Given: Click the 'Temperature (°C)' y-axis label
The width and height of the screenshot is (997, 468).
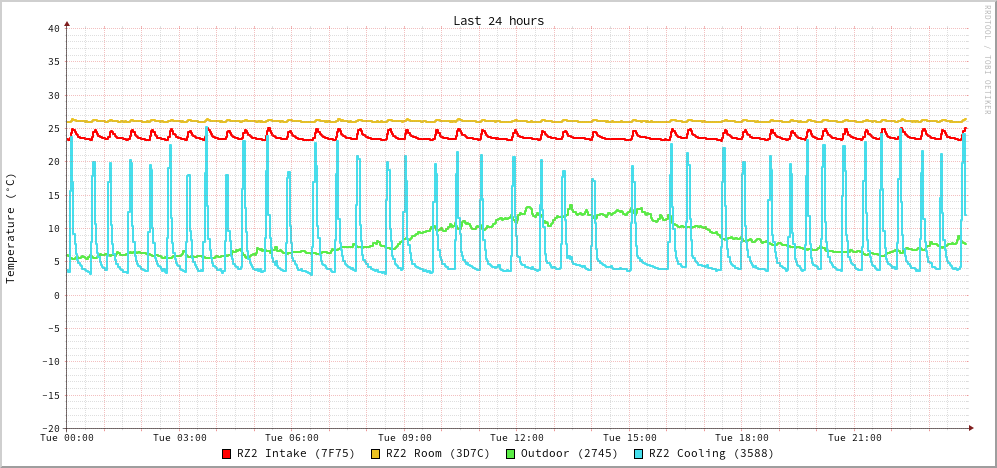Looking at the screenshot, I should tap(11, 228).
